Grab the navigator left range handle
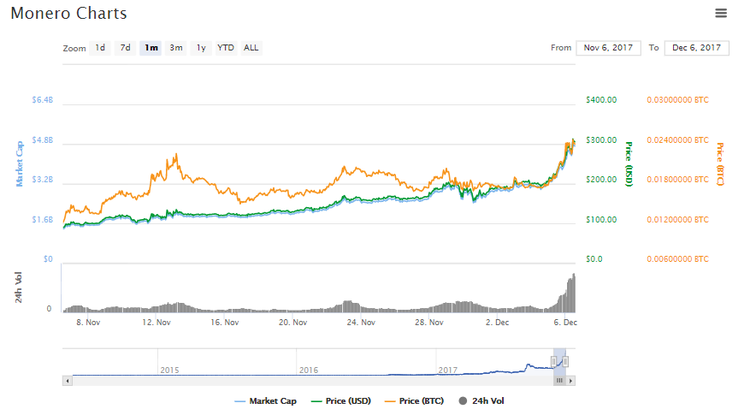Screen dimensions: 750x415 coord(554,362)
